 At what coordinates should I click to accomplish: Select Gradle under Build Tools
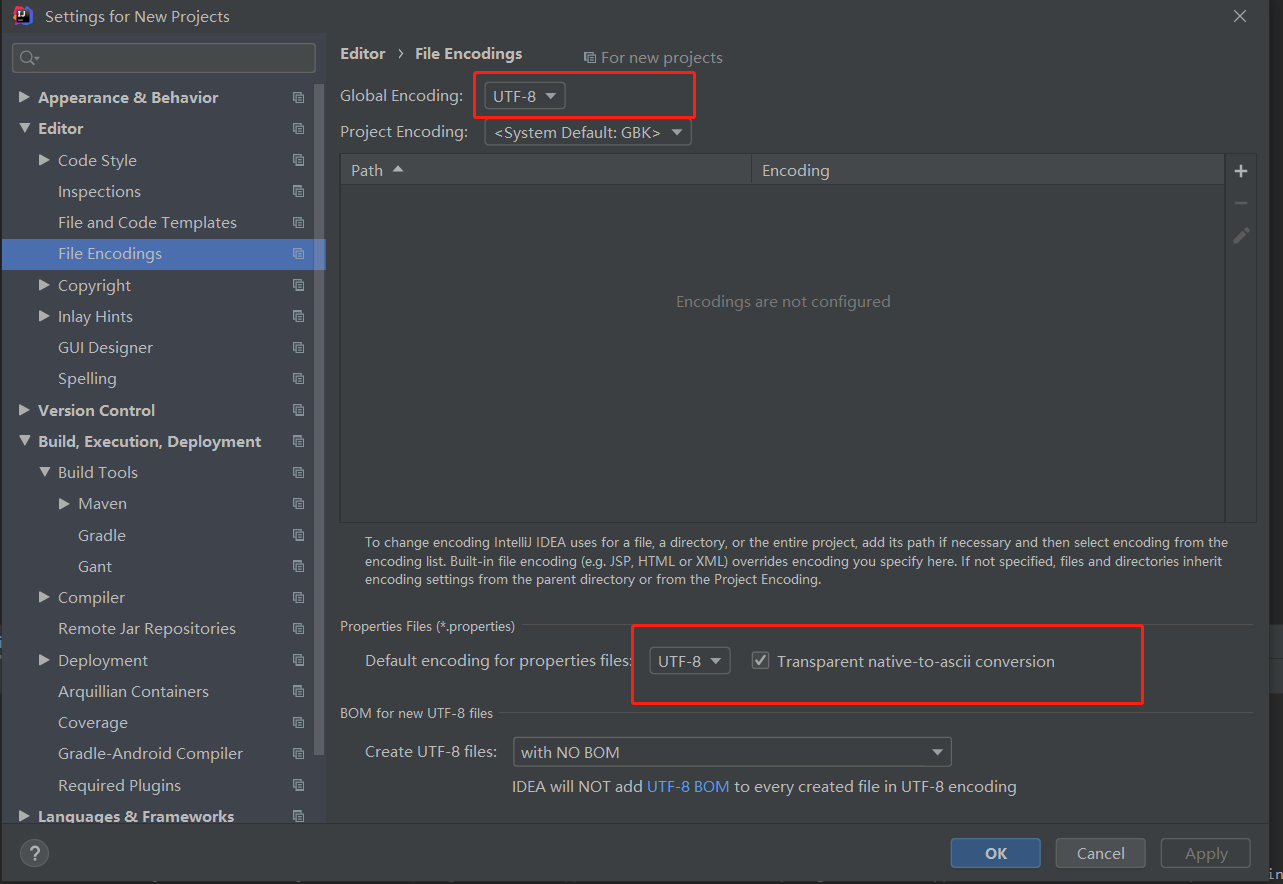(x=102, y=535)
